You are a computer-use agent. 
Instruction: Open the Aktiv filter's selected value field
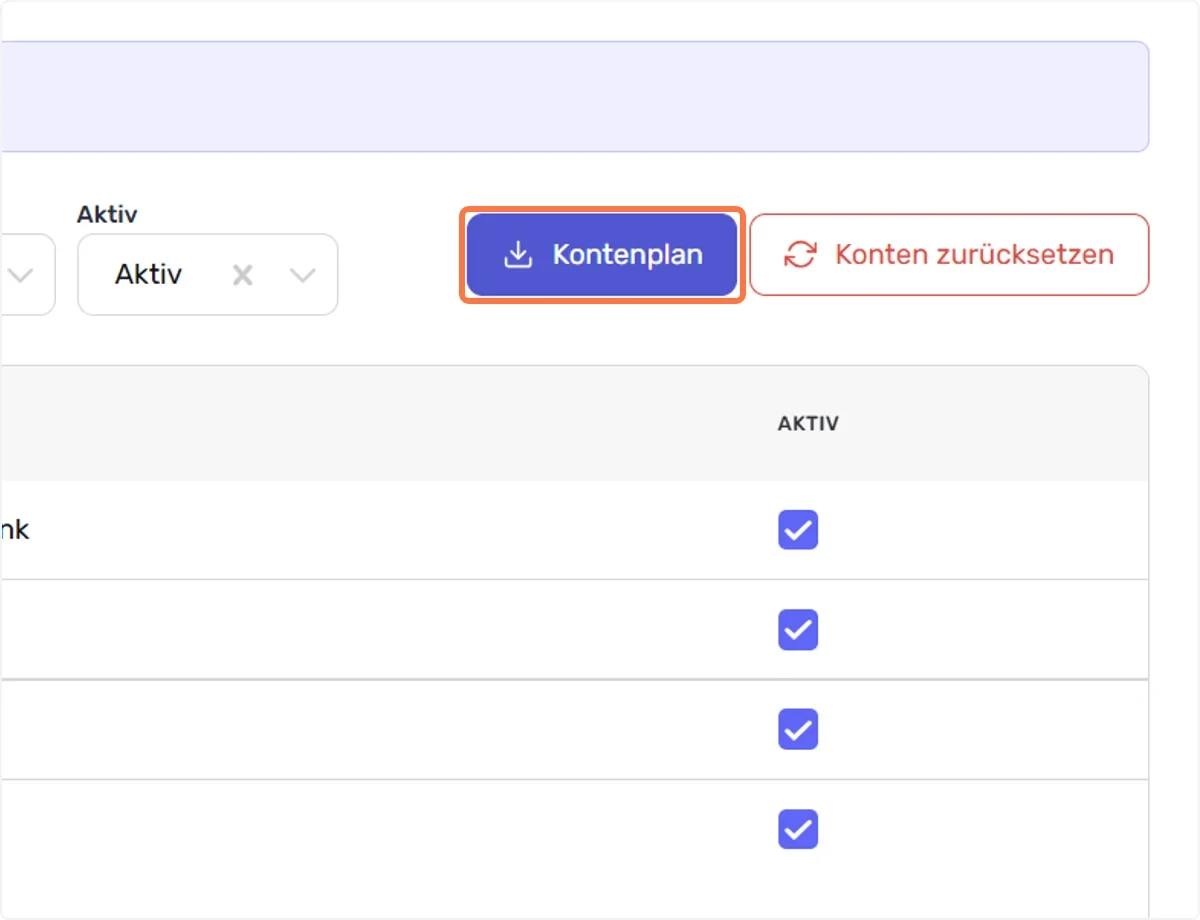point(148,274)
